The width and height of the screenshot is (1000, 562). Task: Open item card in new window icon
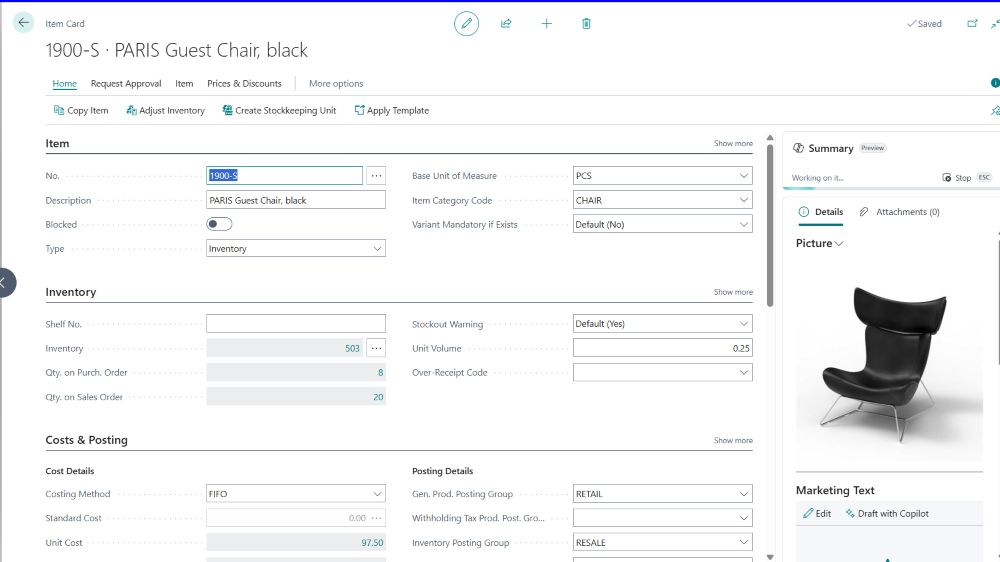(x=972, y=24)
